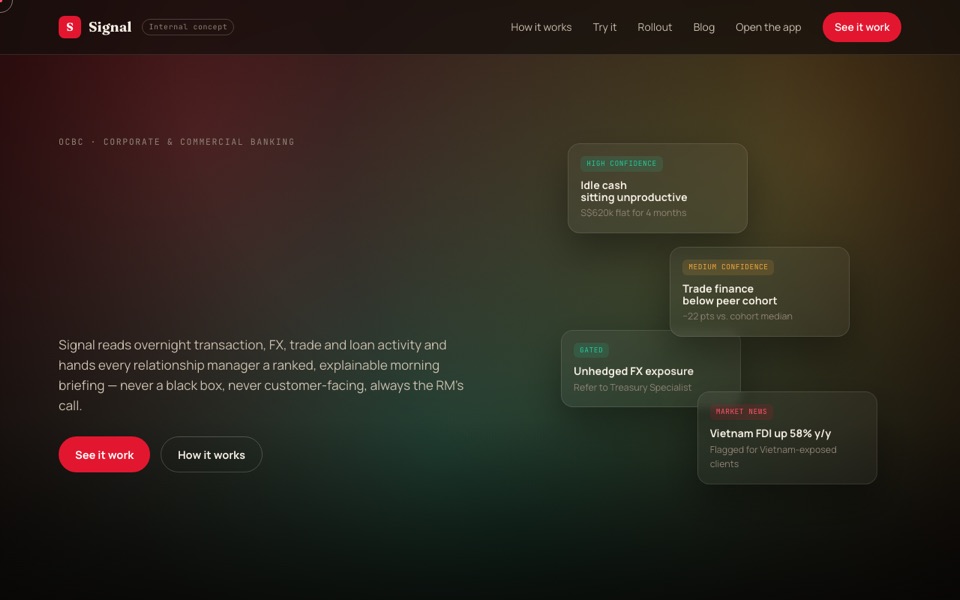This screenshot has width=960, height=600.
Task: Select Open the app in navigation
Action: [x=768, y=27]
